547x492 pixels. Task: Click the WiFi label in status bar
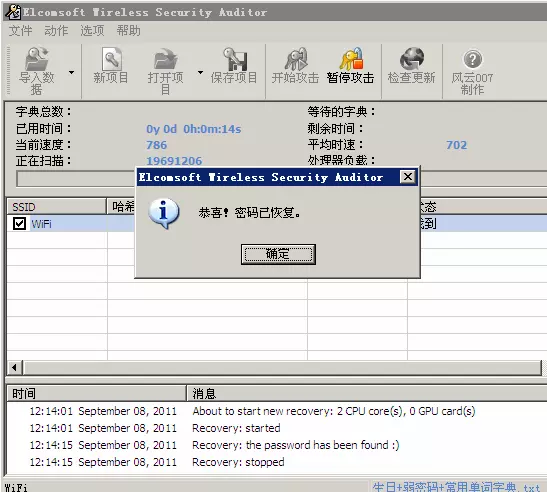coord(16,487)
